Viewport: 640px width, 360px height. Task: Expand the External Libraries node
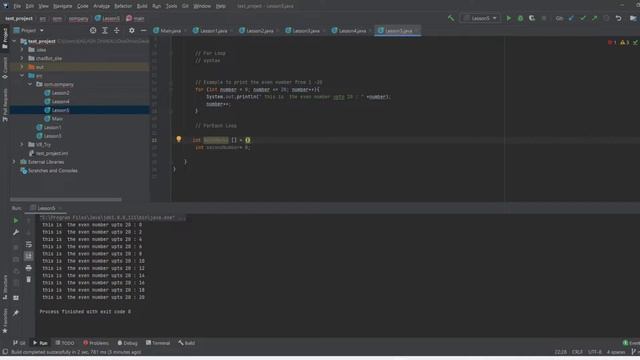pyautogui.click(x=15, y=162)
